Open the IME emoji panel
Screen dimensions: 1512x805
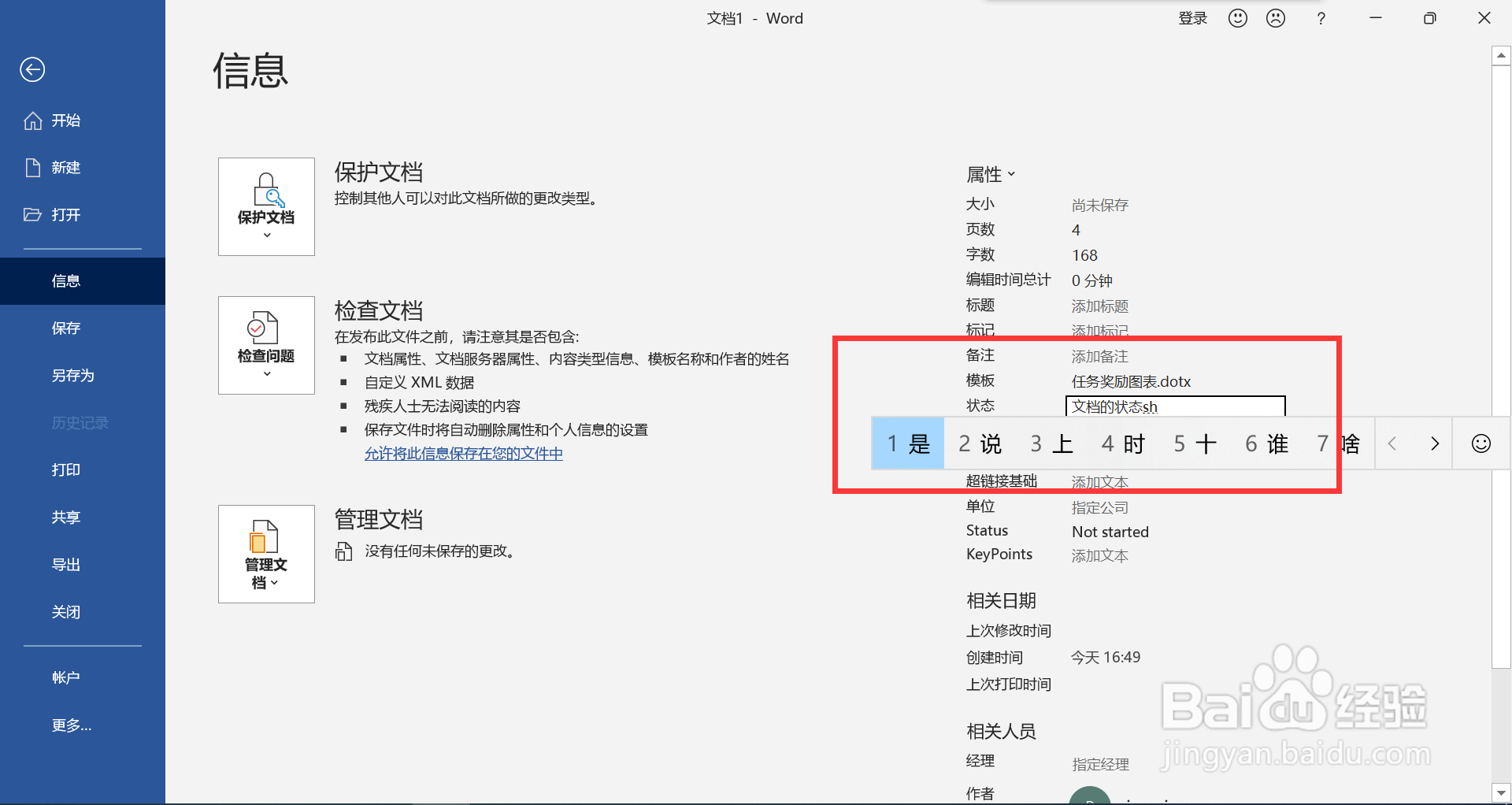1481,443
